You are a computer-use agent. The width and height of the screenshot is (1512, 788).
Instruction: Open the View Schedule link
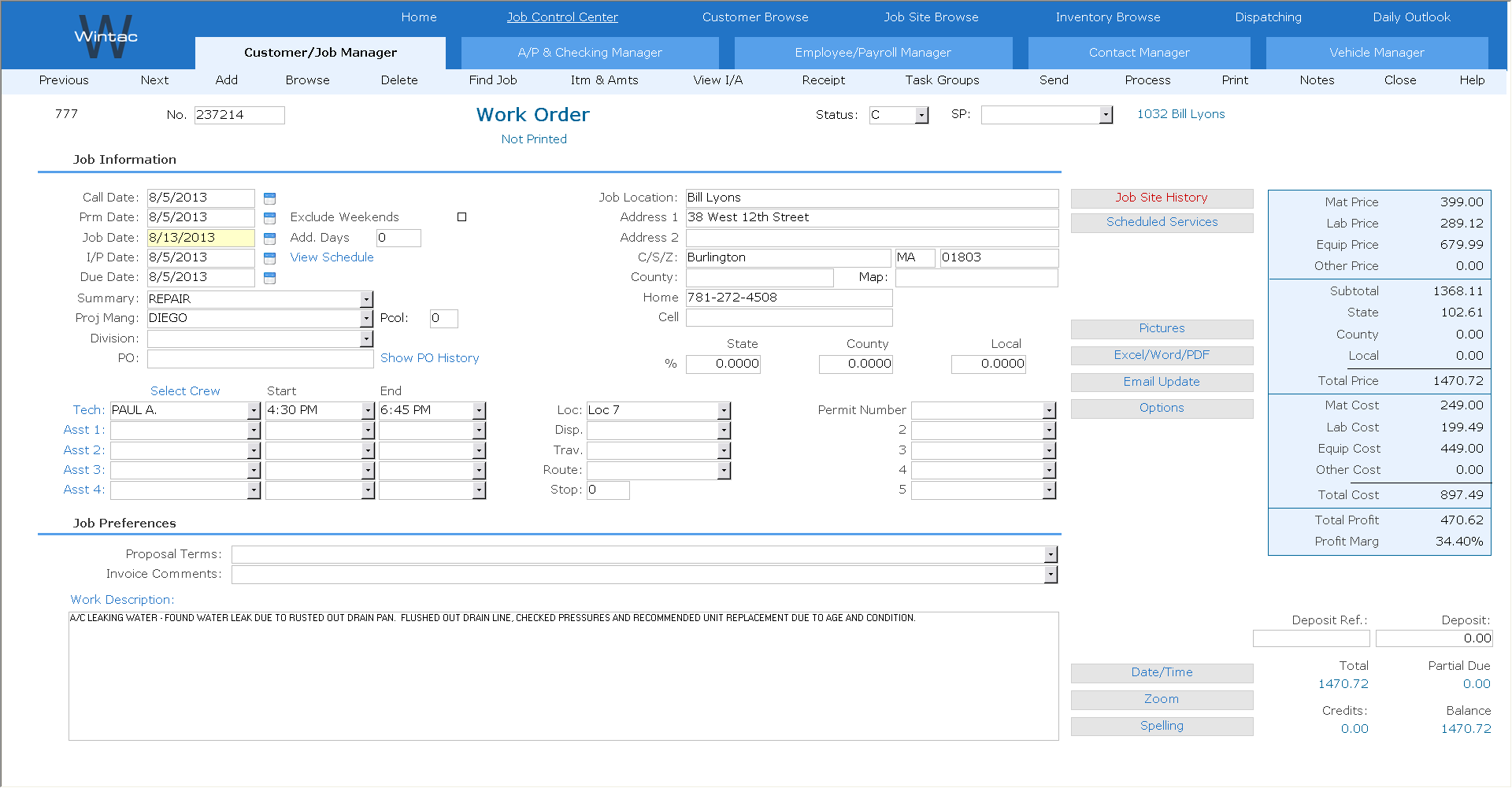point(332,257)
